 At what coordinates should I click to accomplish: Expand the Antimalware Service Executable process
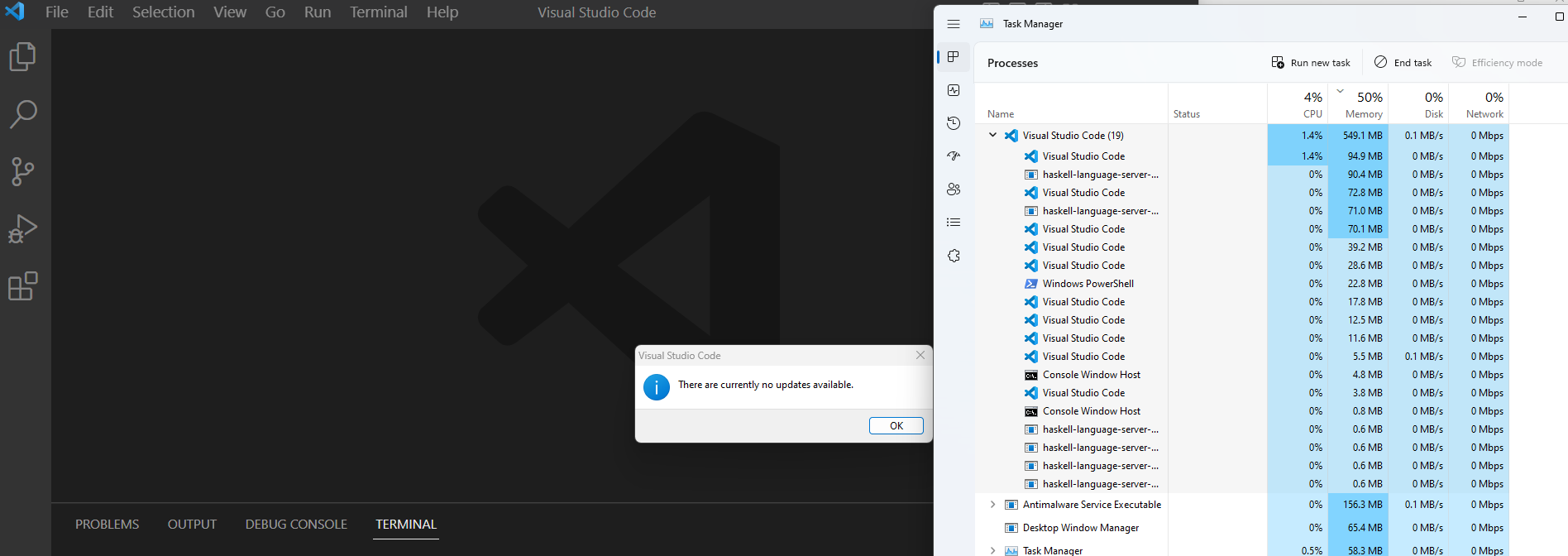tap(992, 505)
